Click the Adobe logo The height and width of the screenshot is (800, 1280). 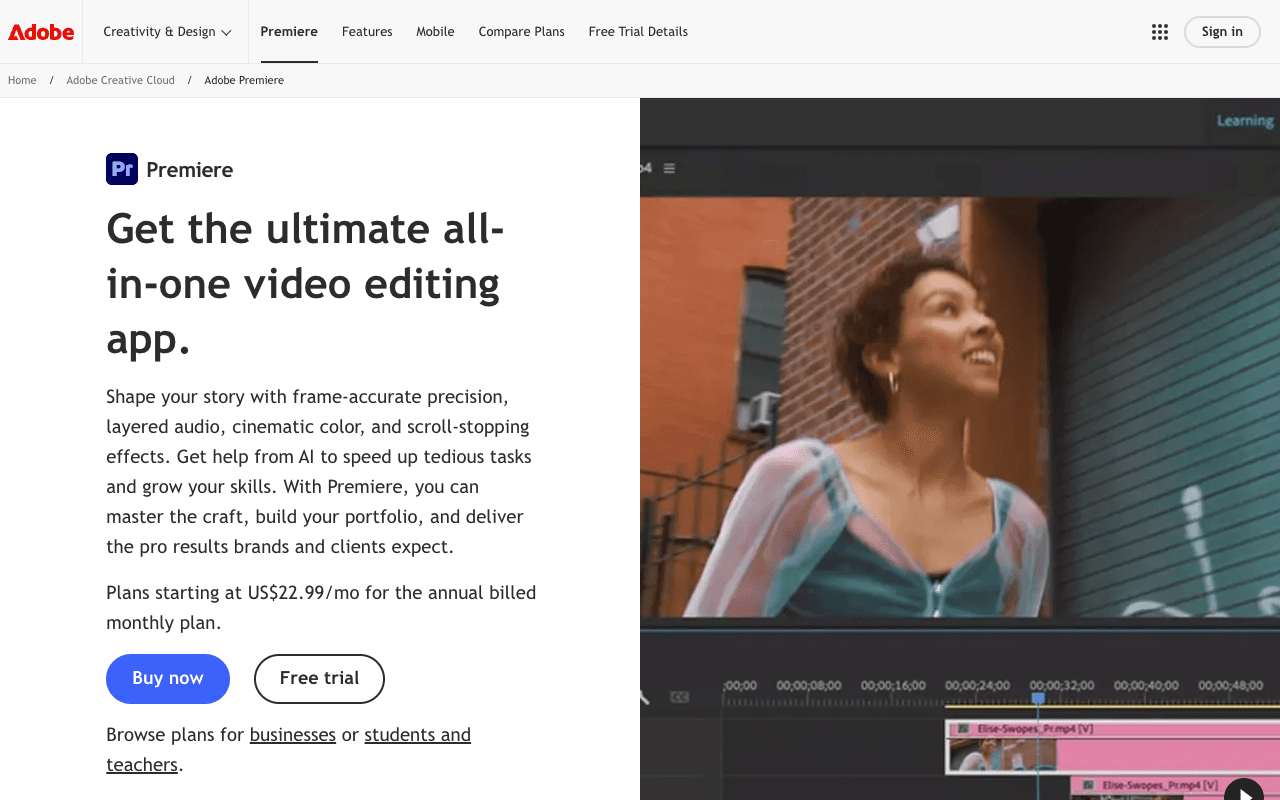pyautogui.click(x=40, y=31)
